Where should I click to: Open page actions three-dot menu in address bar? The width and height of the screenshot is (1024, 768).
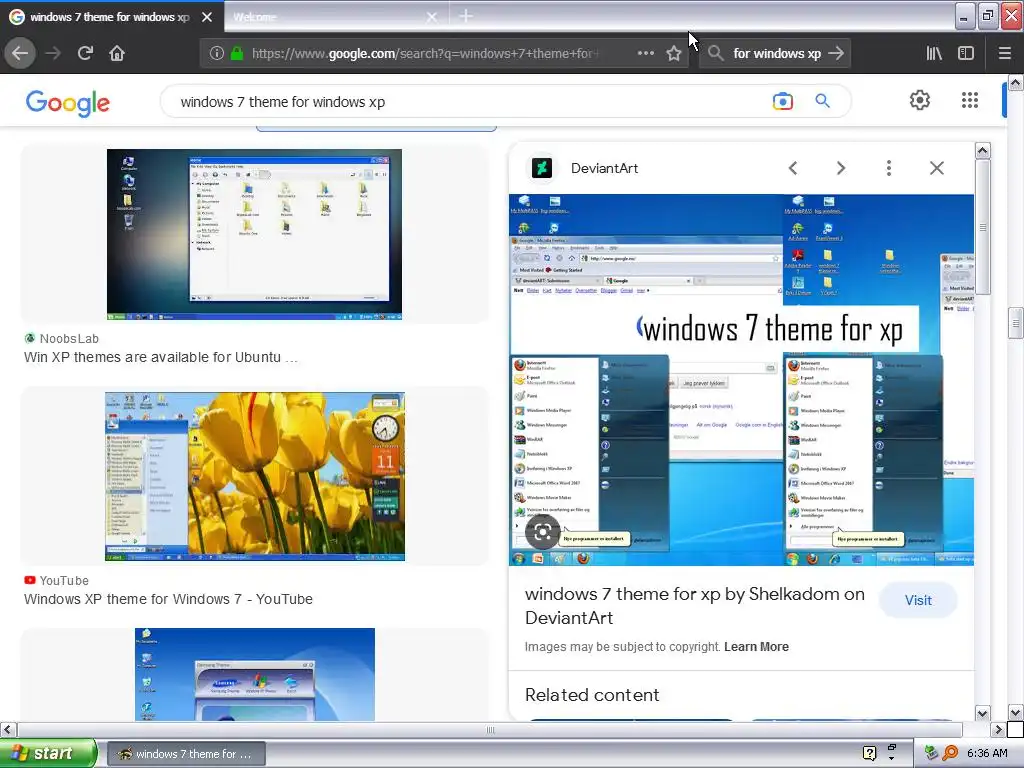[x=645, y=53]
